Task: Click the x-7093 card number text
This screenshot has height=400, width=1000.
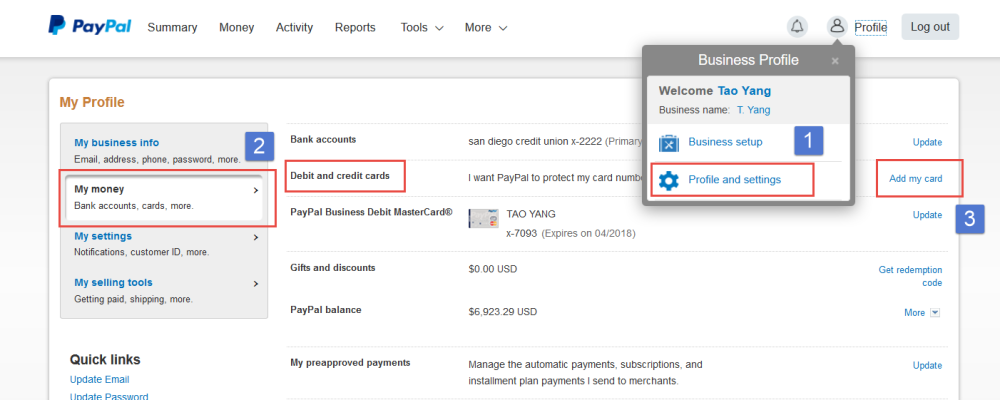Action: pos(522,233)
